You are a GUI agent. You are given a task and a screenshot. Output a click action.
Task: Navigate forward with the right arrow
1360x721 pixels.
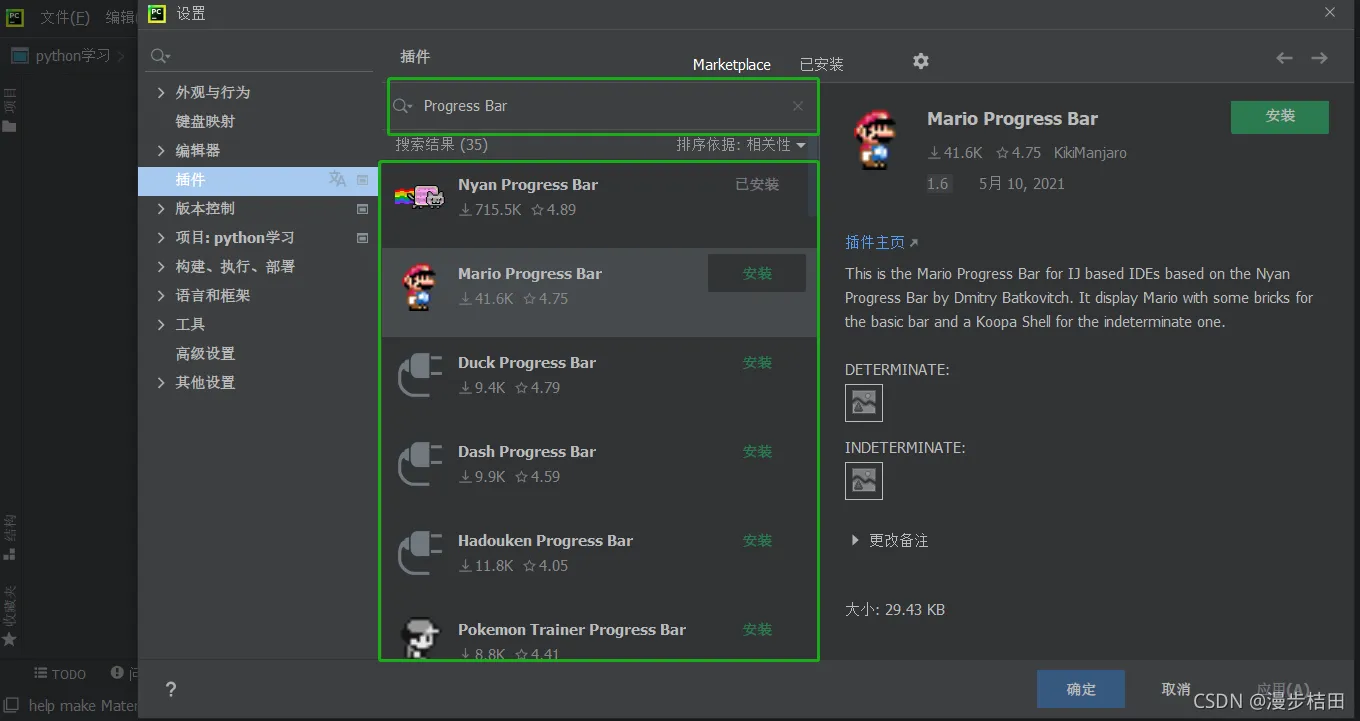coord(1320,58)
